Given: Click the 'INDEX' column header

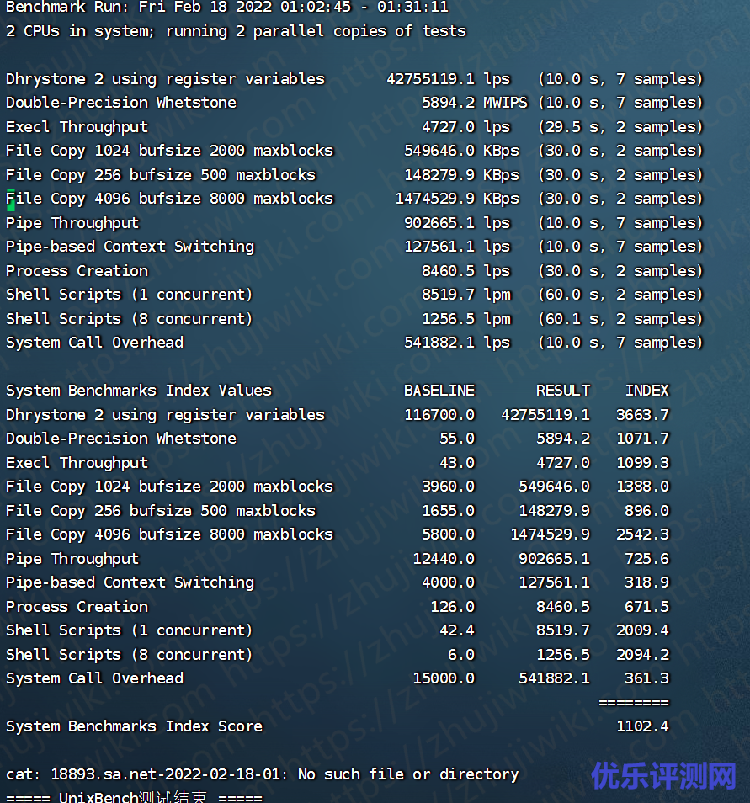Looking at the screenshot, I should click(647, 391).
